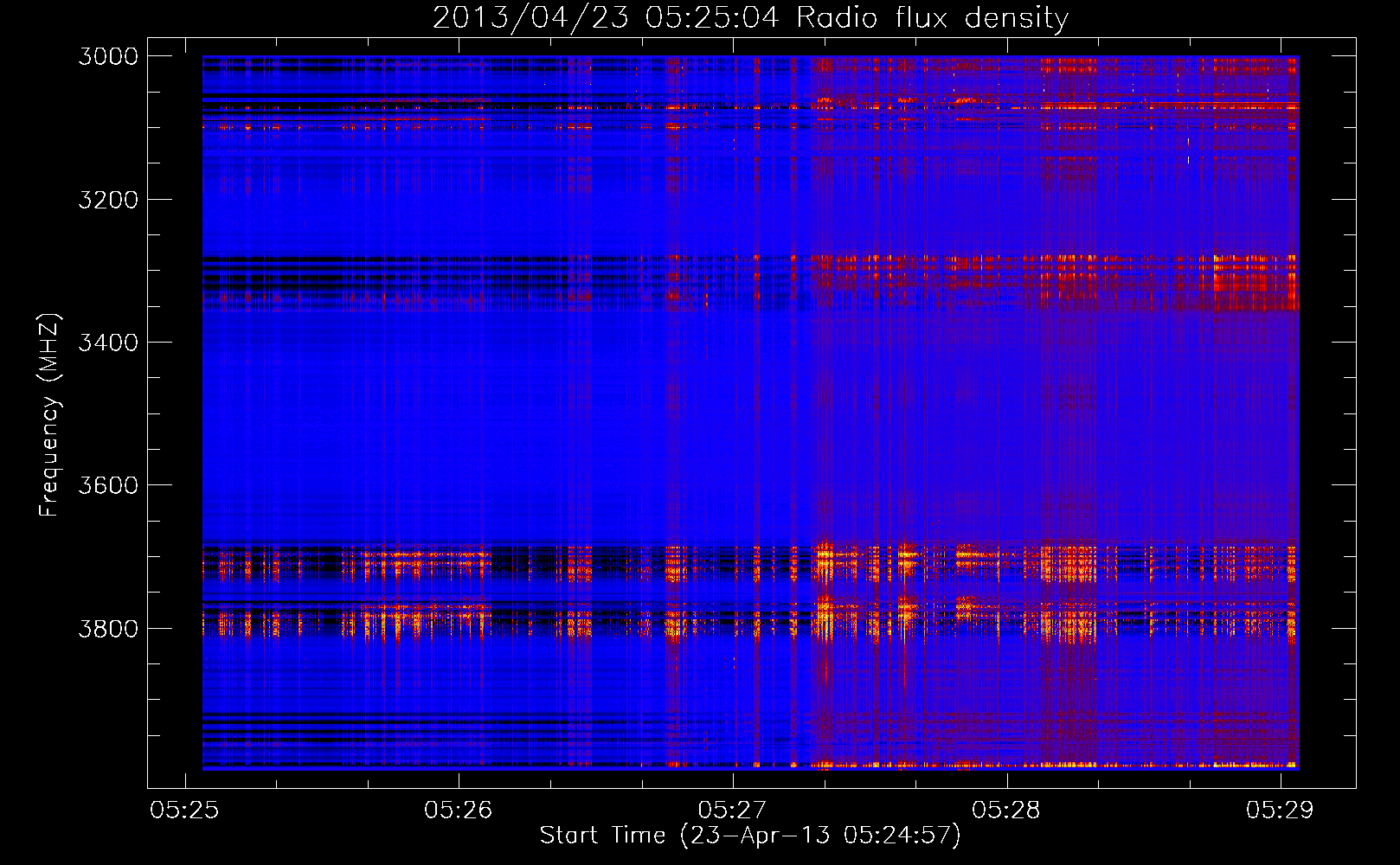
Task: Select the 3000 frequency tick label
Action: (x=108, y=56)
